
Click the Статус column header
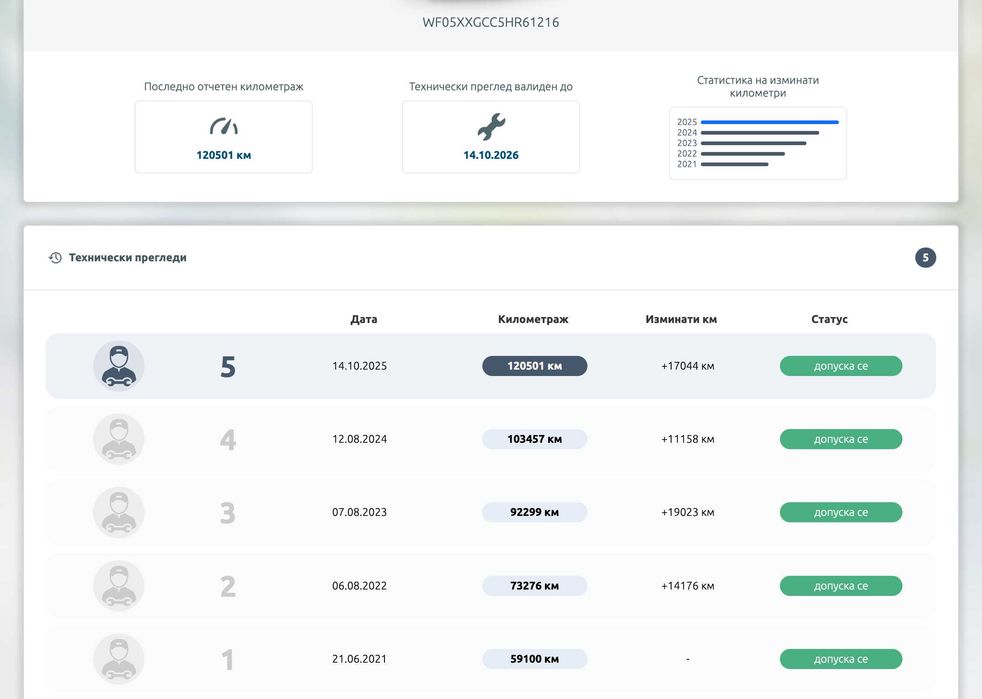pos(829,319)
